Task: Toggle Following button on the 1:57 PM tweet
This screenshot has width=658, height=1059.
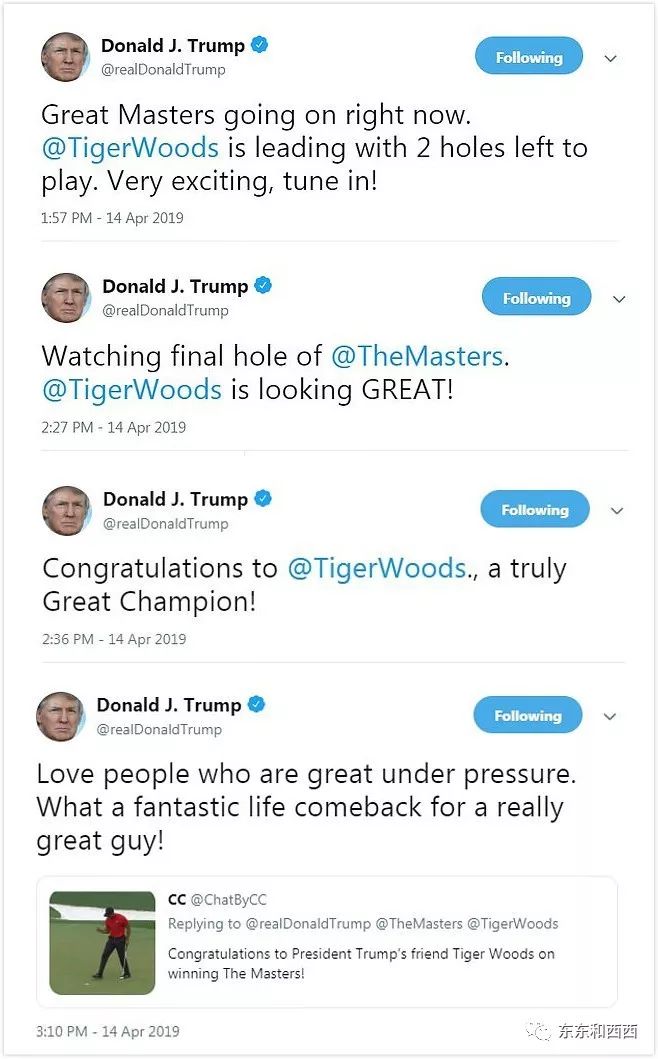Action: (529, 56)
